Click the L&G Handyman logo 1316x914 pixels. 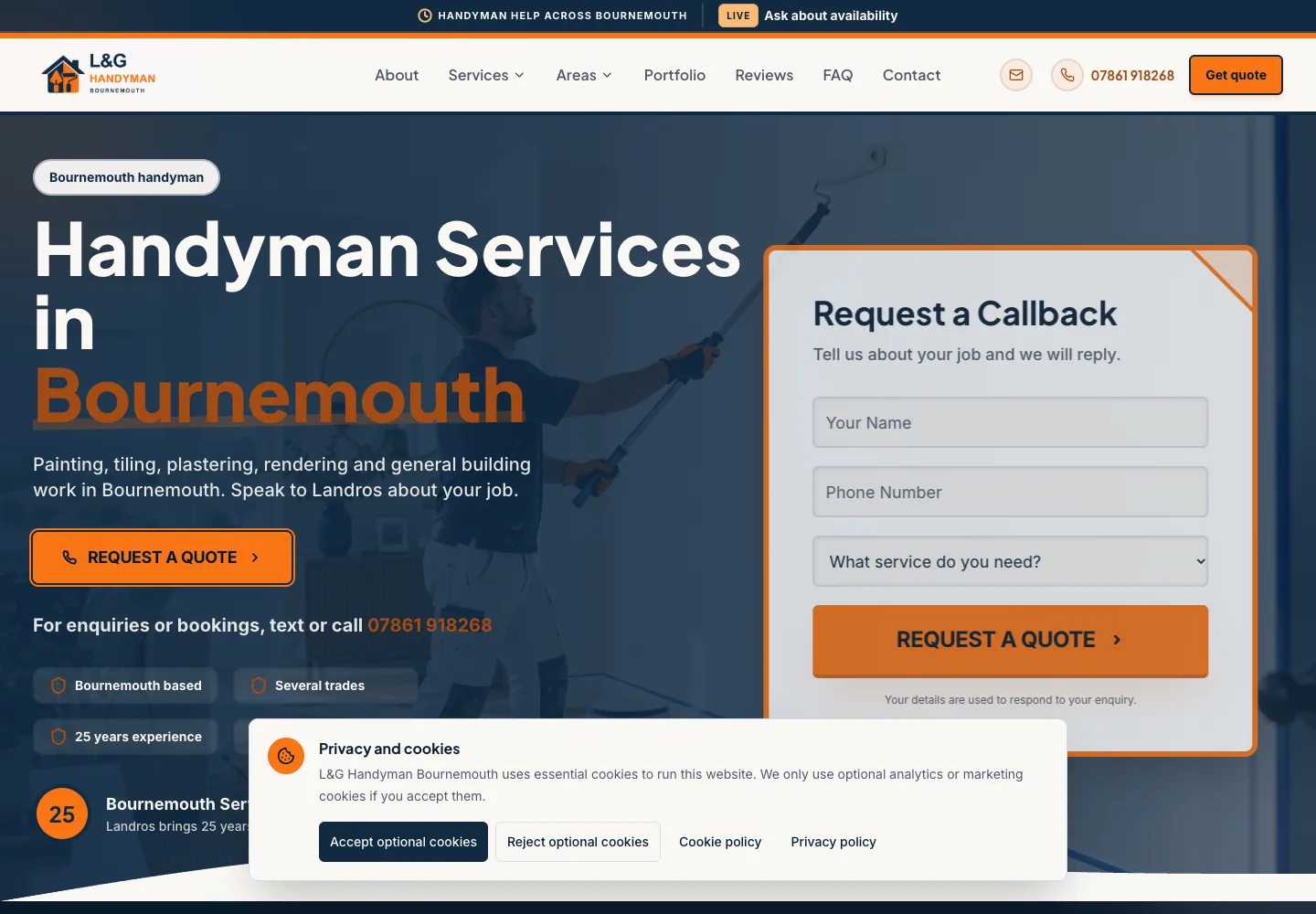[x=99, y=74]
